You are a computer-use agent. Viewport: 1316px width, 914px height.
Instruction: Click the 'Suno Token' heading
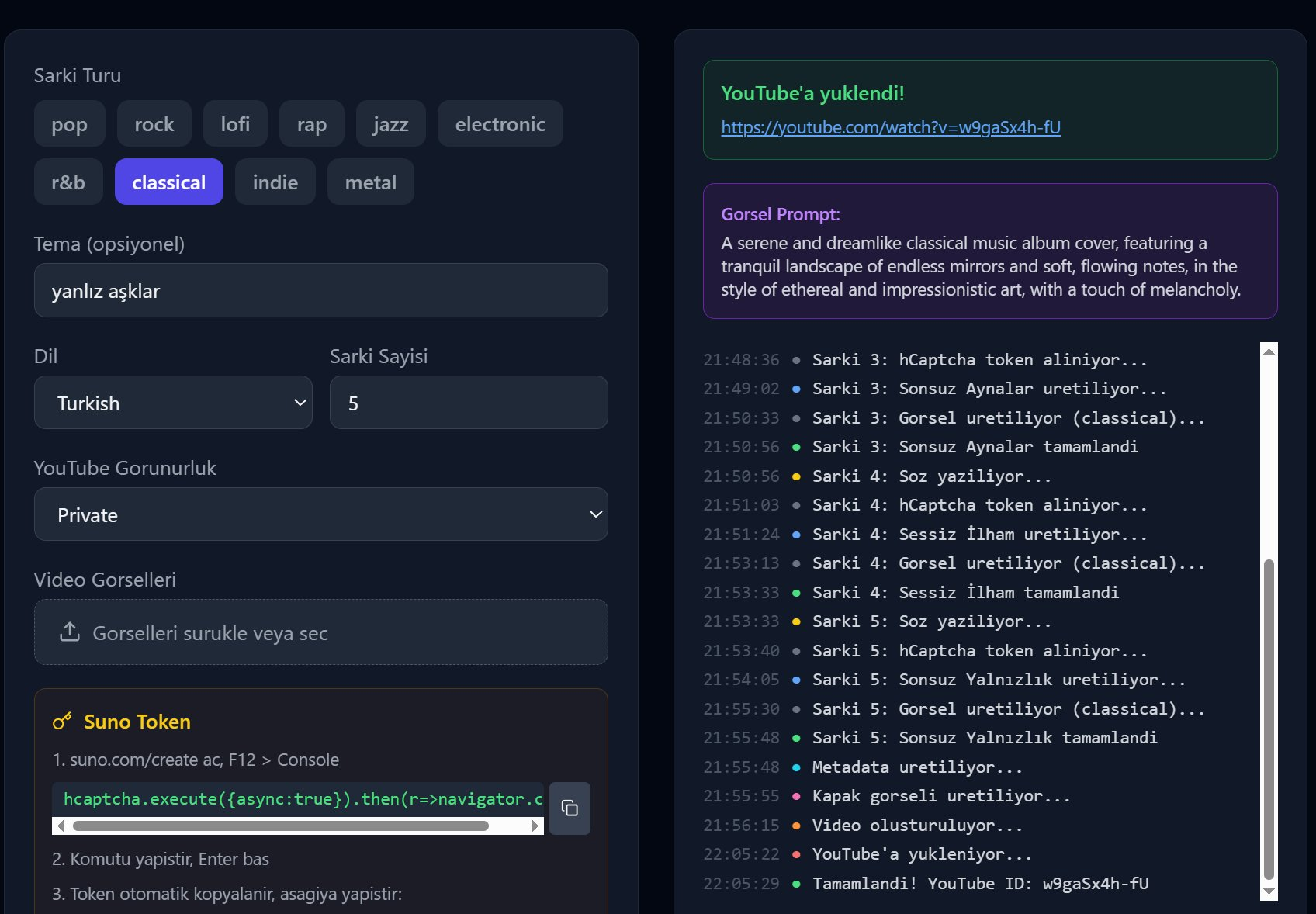[x=137, y=722]
